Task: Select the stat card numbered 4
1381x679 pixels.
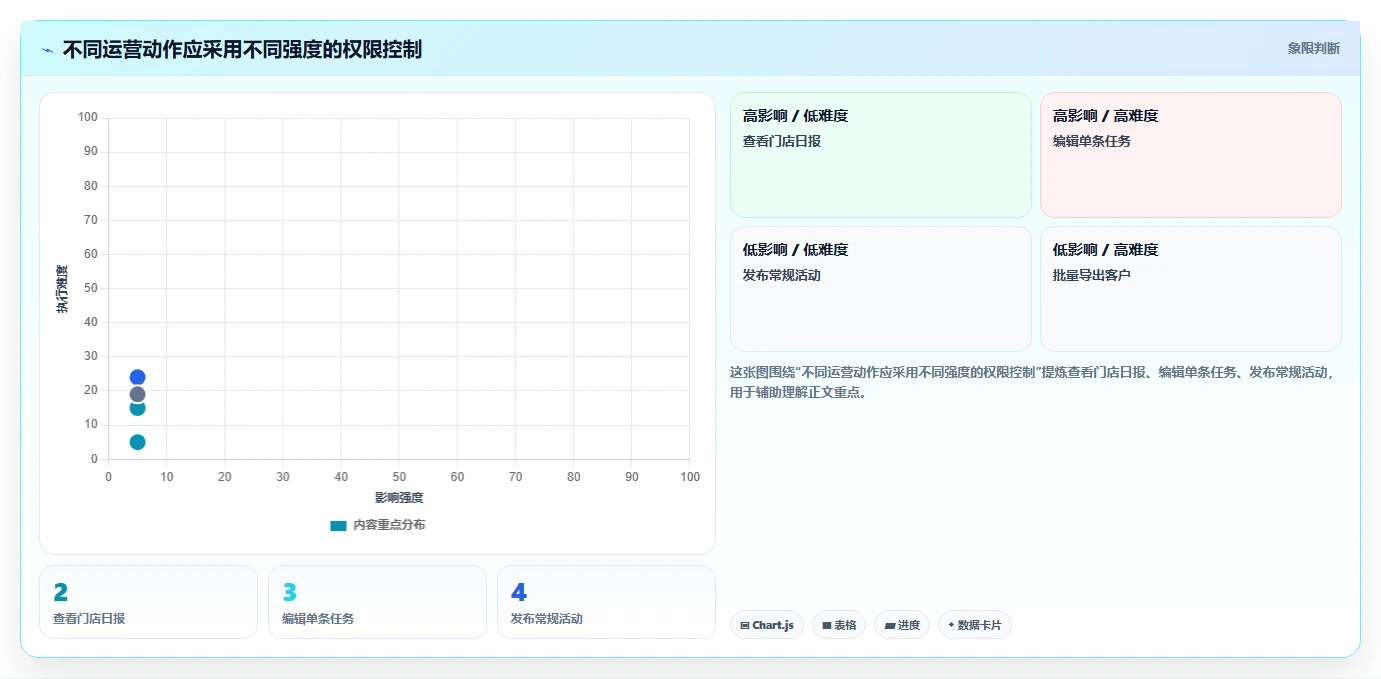Action: (606, 602)
